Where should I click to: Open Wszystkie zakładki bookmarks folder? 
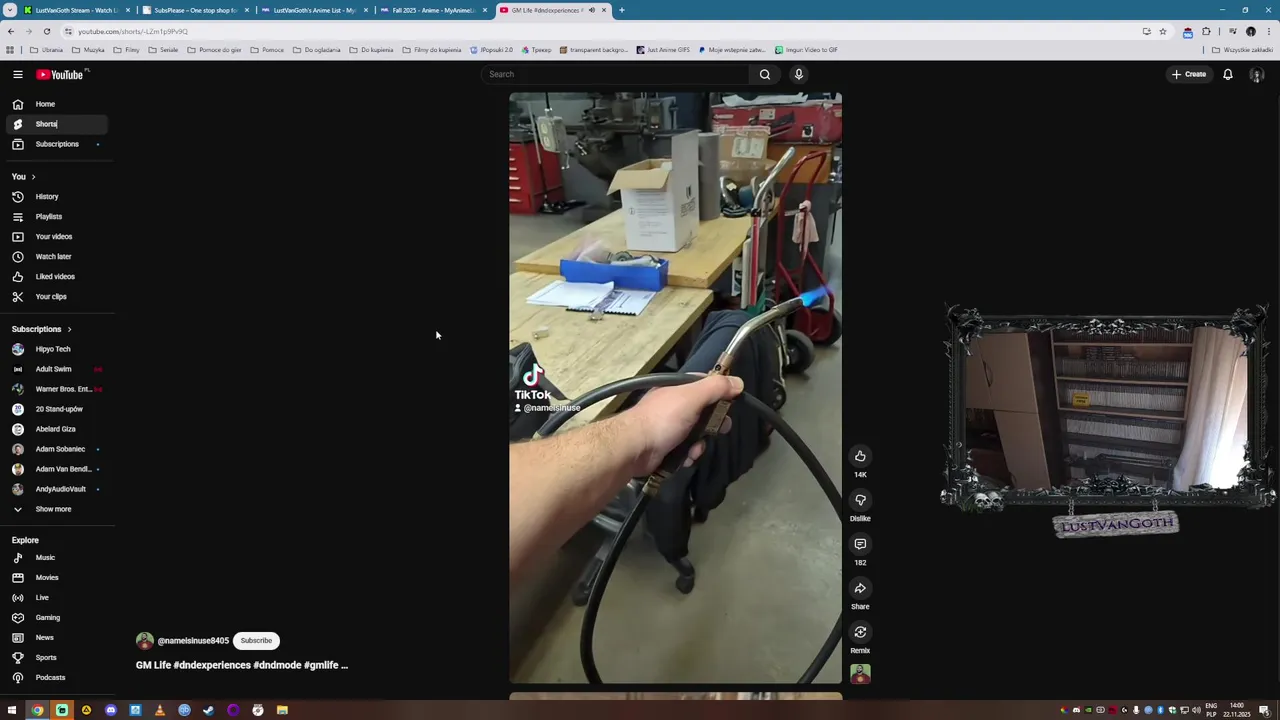[1244, 50]
